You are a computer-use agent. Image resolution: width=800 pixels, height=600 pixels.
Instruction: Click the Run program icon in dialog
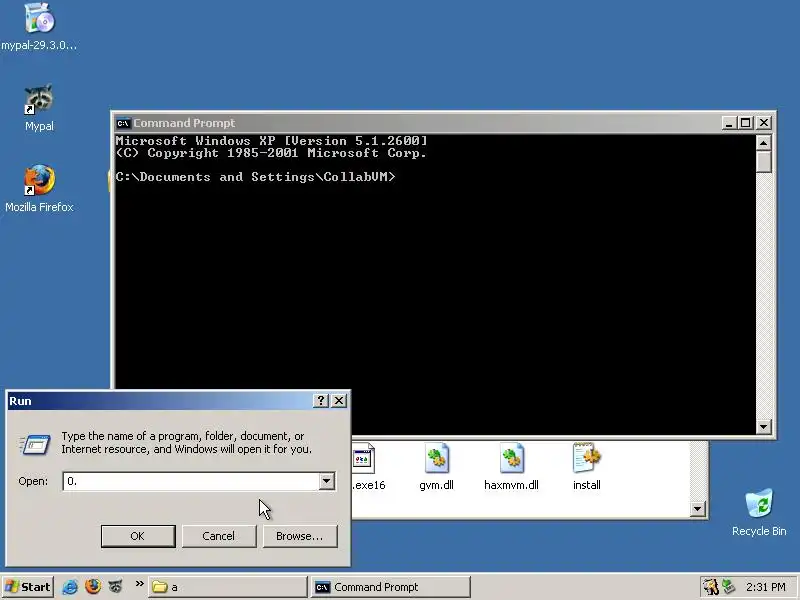coord(35,444)
